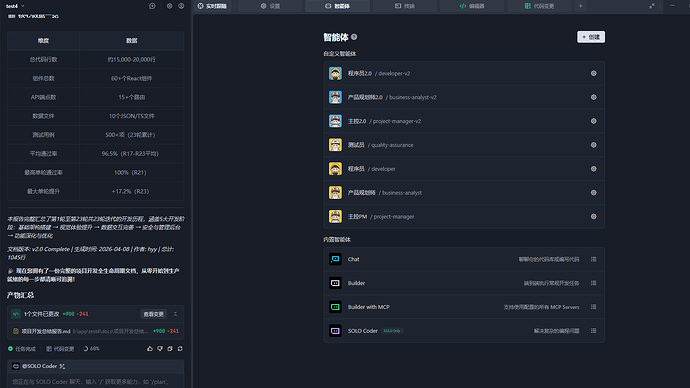Click the 创建 button to create agent

point(591,37)
